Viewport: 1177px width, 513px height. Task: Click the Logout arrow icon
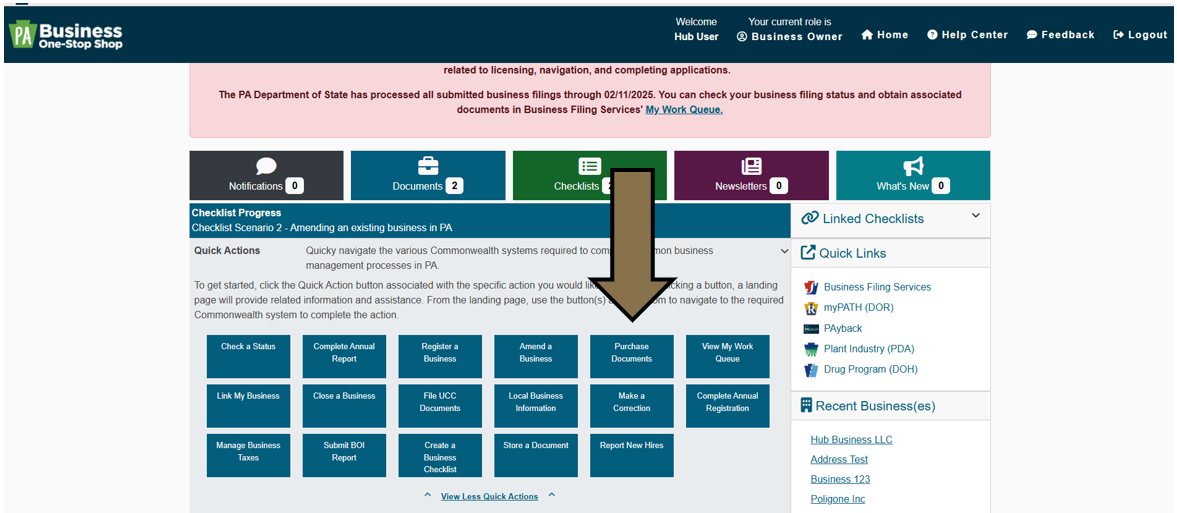point(1118,35)
